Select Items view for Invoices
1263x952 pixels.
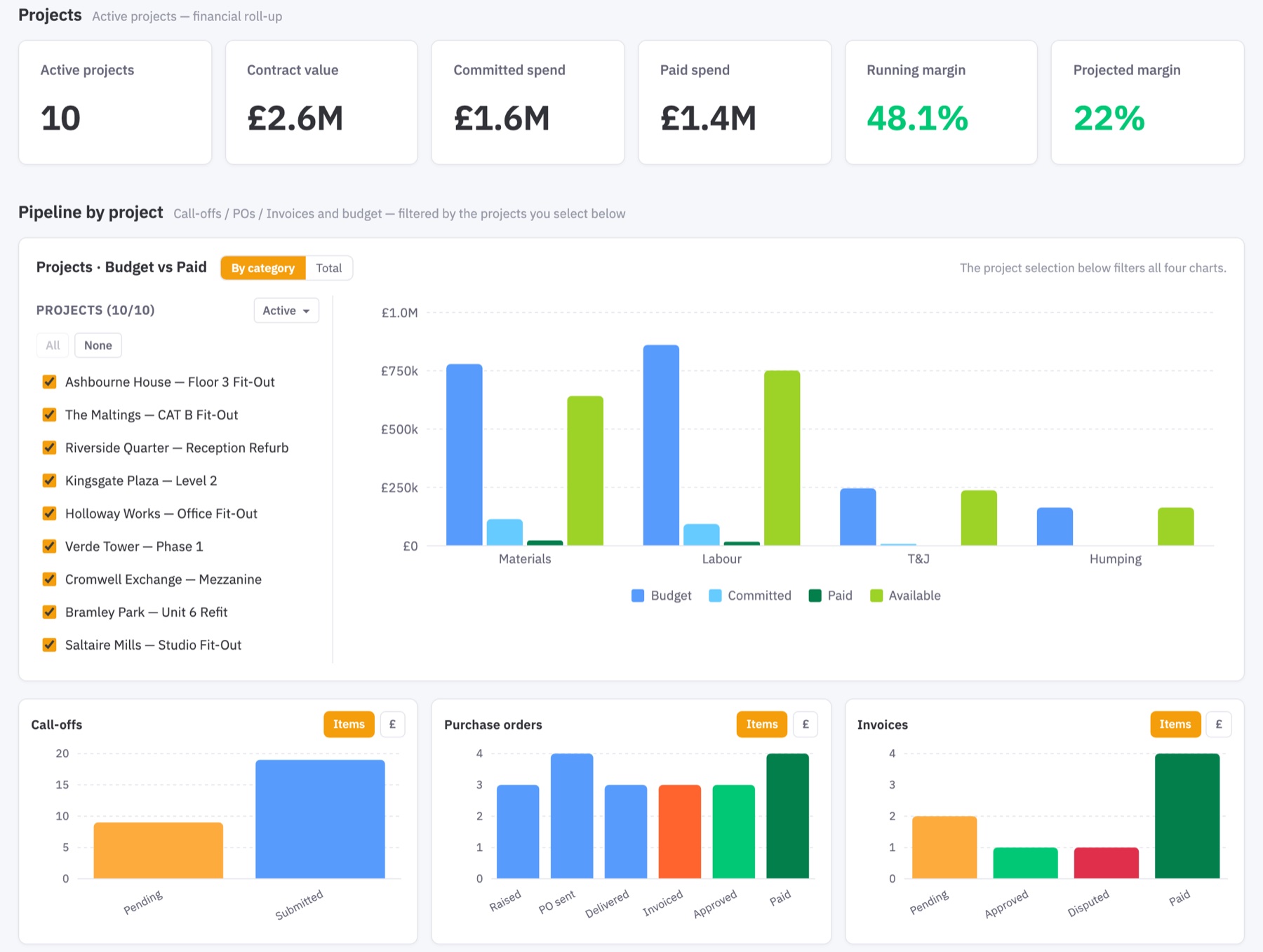click(x=1175, y=724)
